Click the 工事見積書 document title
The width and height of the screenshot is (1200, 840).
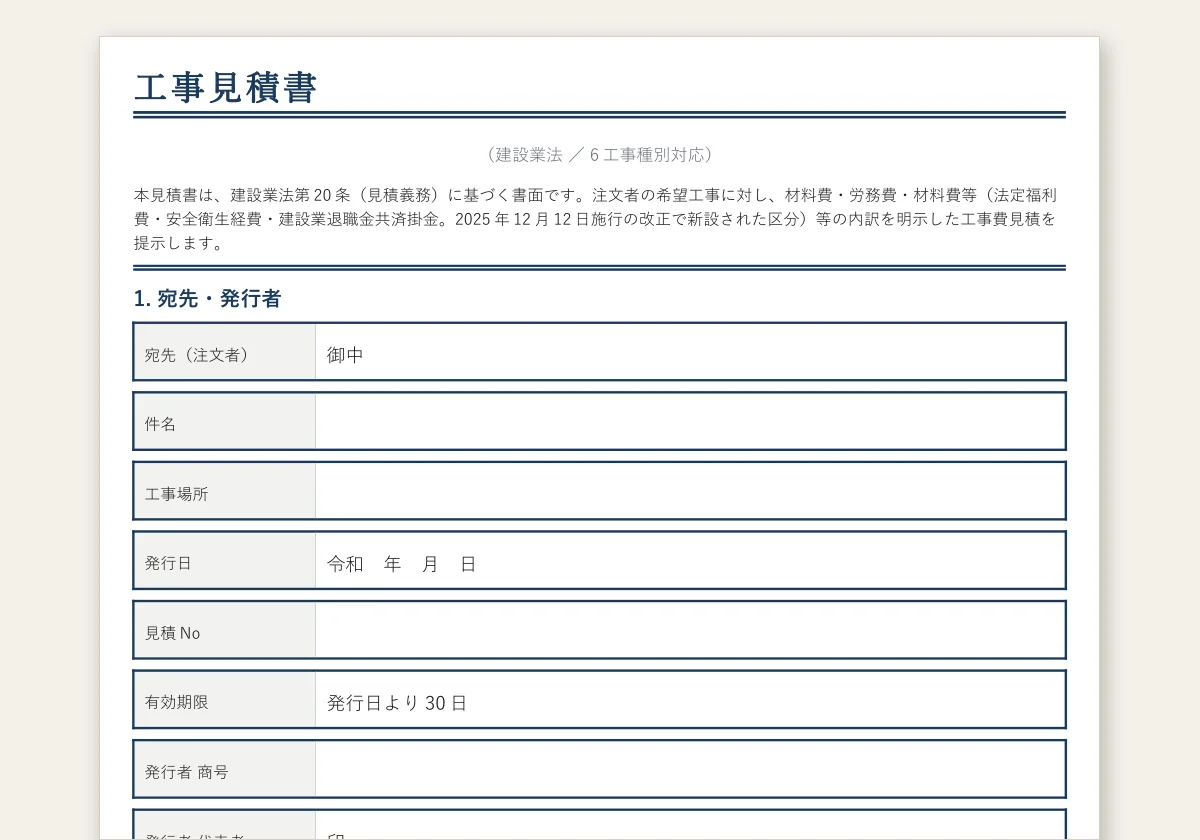226,88
